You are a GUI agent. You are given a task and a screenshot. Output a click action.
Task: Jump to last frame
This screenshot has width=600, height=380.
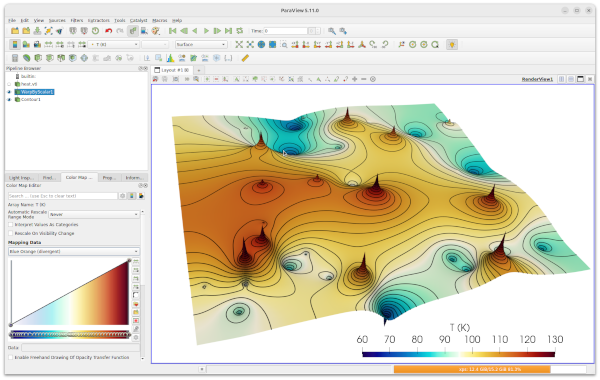pos(228,31)
